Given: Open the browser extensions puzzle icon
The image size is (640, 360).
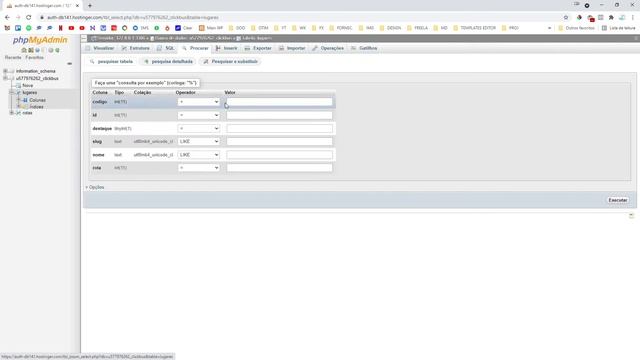Looking at the screenshot, I should [x=611, y=18].
